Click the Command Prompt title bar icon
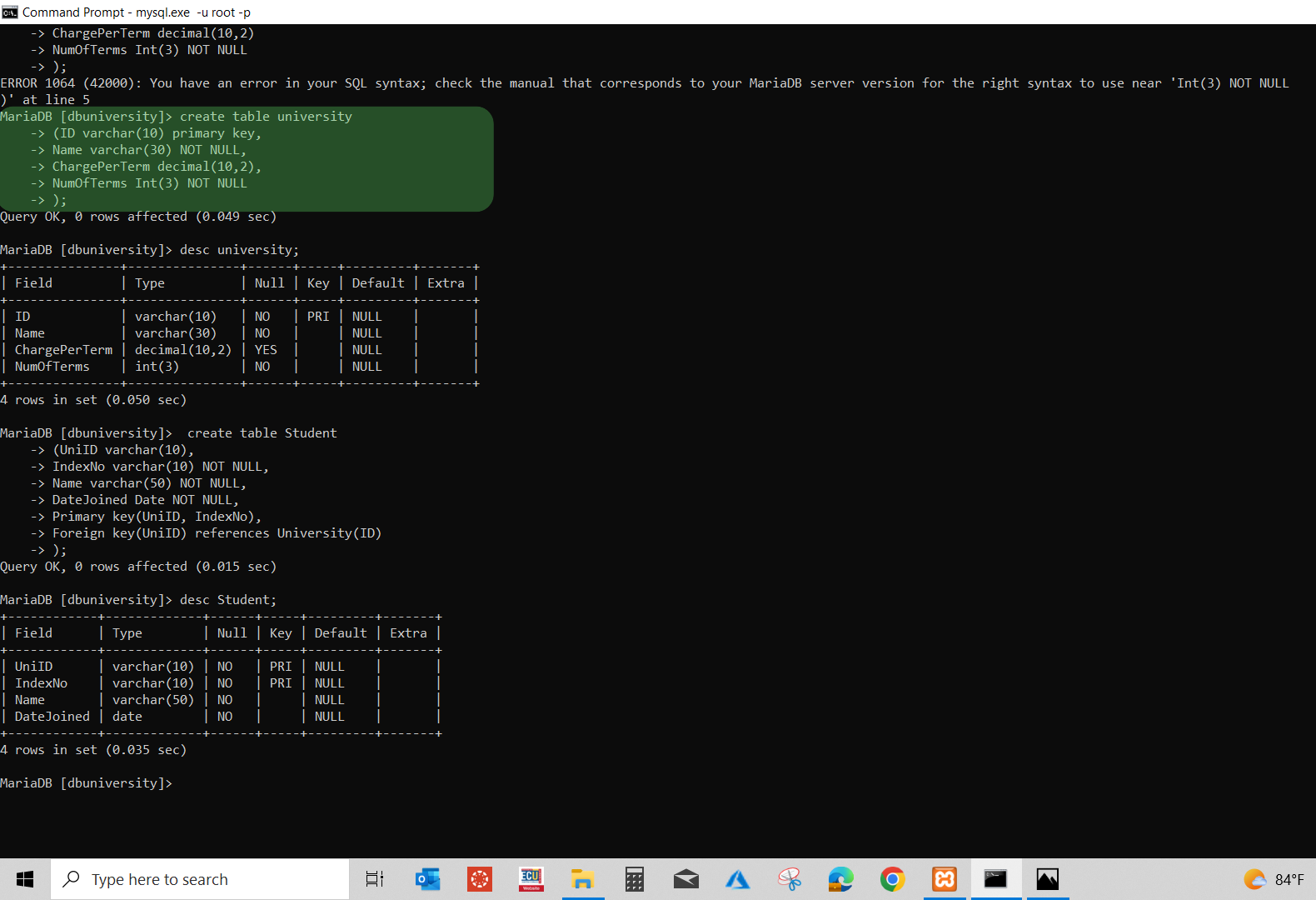 click(x=10, y=12)
